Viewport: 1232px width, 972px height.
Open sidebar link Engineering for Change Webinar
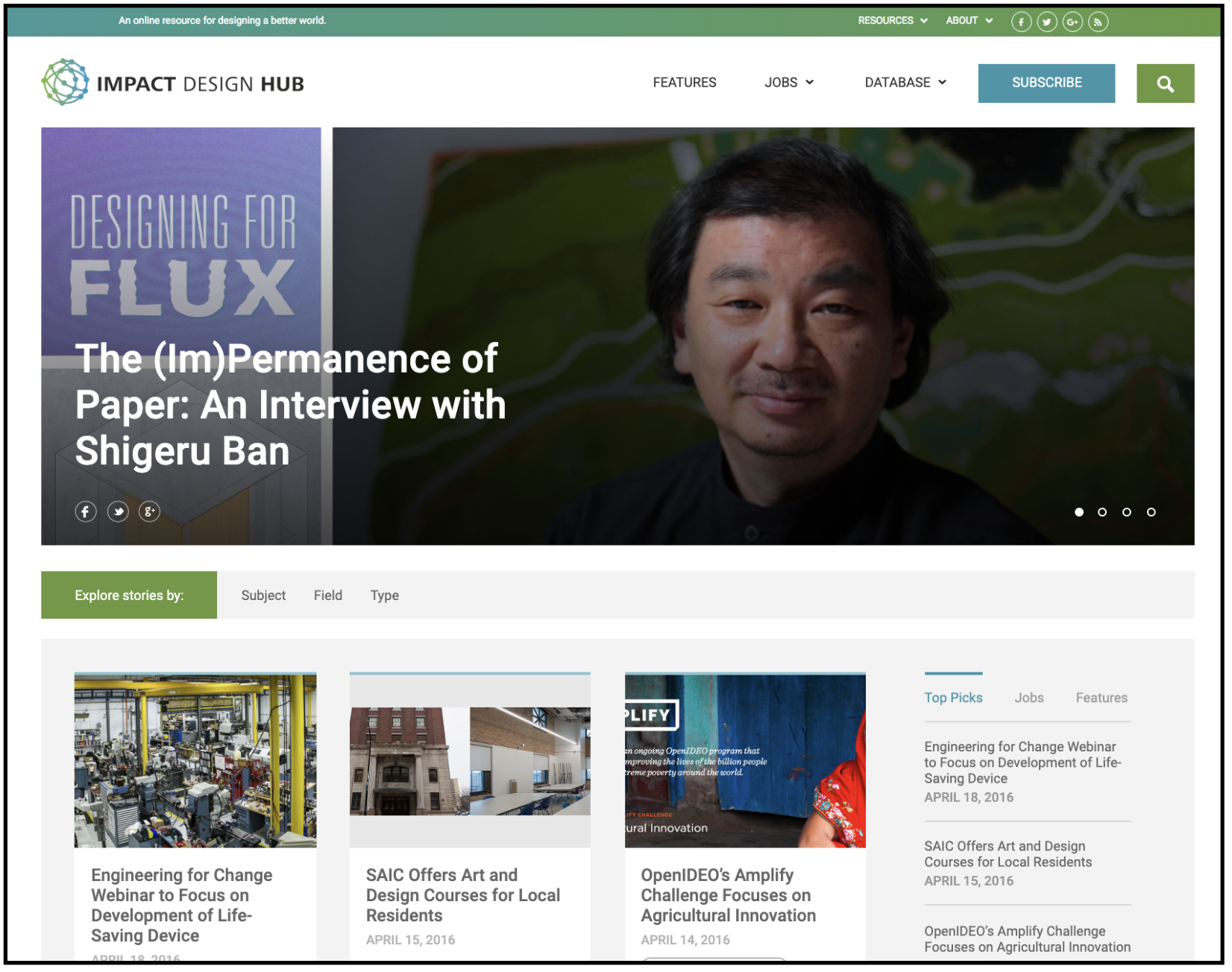pos(1025,764)
